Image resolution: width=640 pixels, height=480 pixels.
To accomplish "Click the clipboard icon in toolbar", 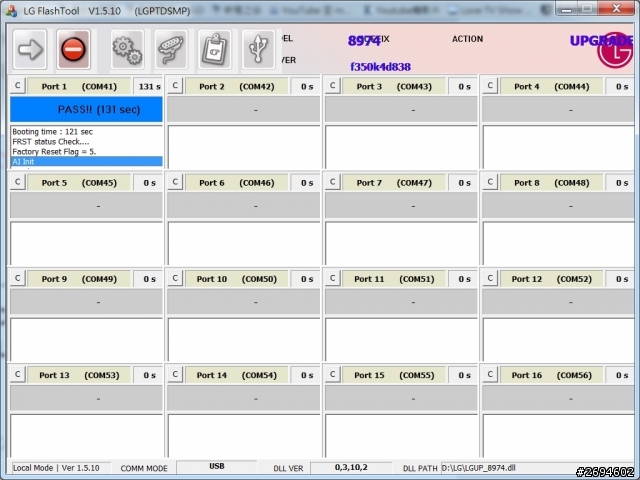I will coord(215,49).
